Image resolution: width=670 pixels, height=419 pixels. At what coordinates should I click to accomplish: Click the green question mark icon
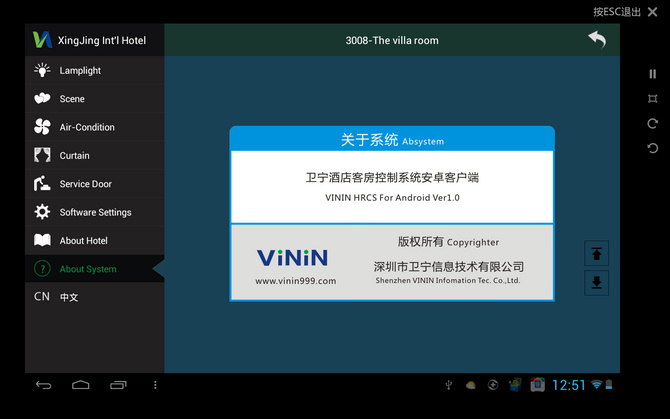pyautogui.click(x=42, y=269)
